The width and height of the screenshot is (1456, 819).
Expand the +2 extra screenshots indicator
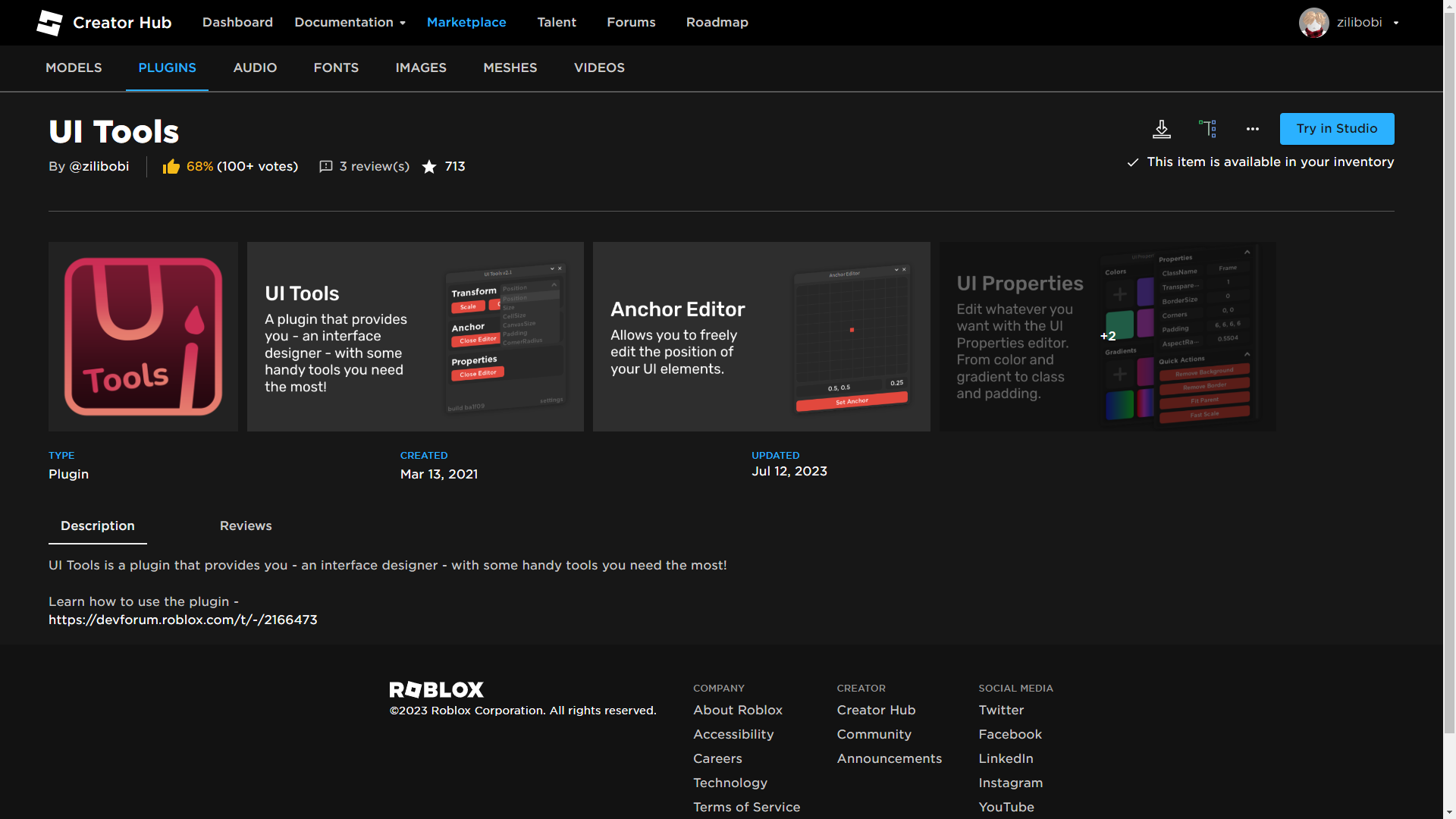click(x=1109, y=336)
